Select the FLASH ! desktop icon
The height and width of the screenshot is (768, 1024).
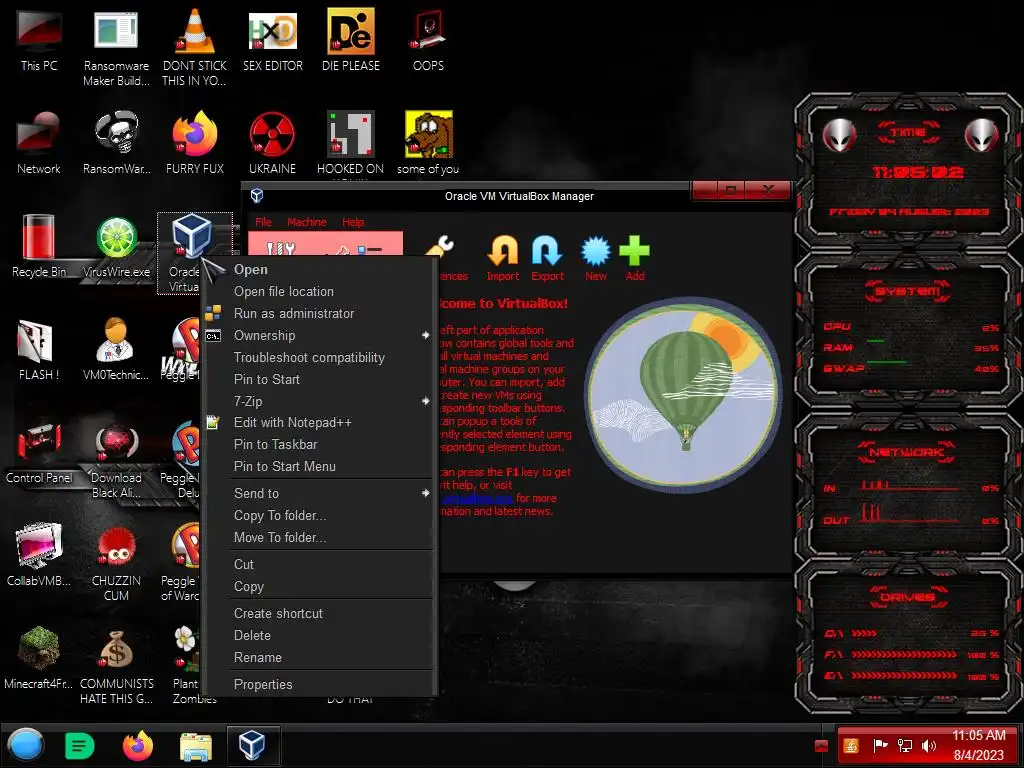(x=39, y=349)
